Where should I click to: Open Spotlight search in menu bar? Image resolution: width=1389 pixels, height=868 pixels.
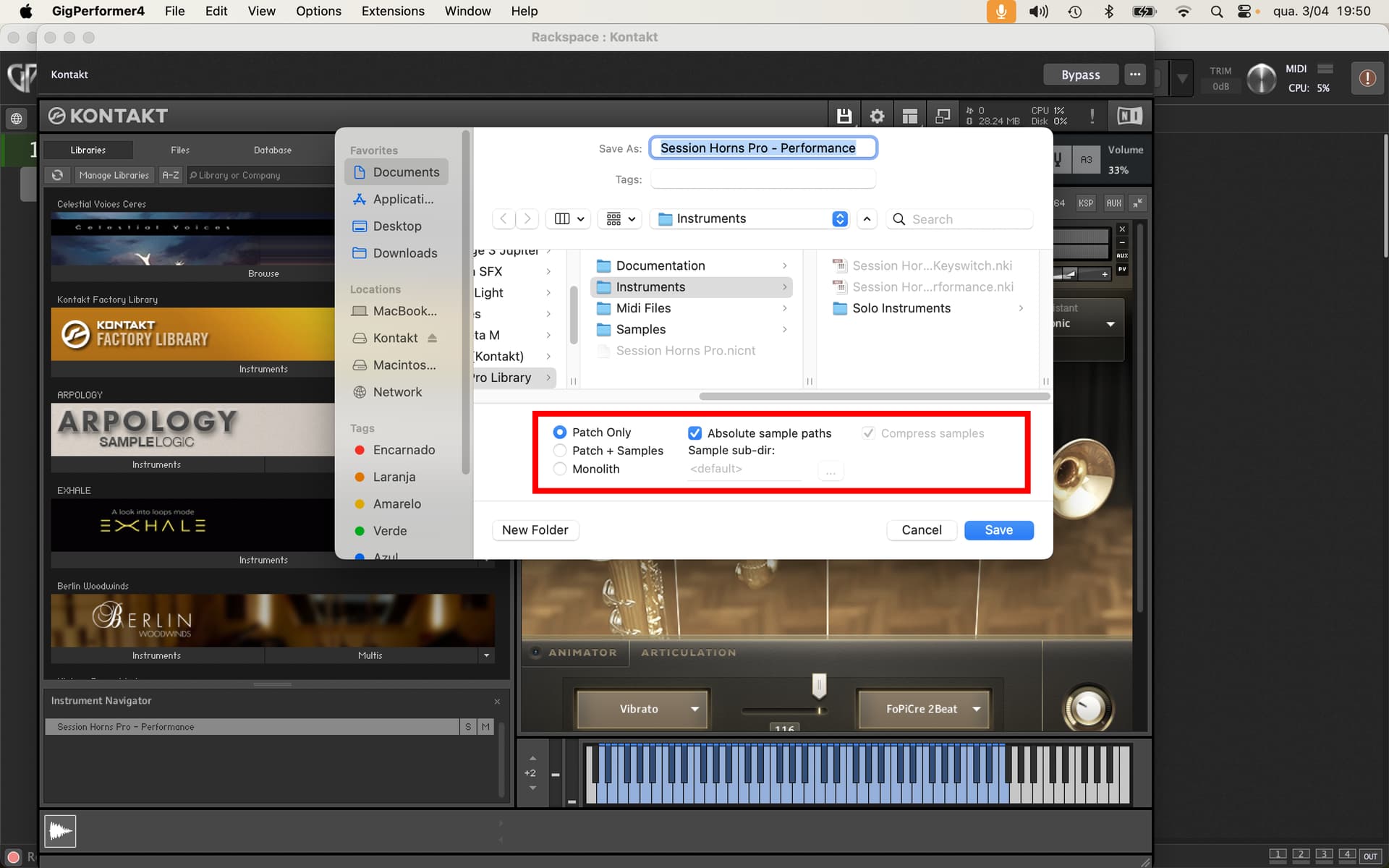(1216, 12)
